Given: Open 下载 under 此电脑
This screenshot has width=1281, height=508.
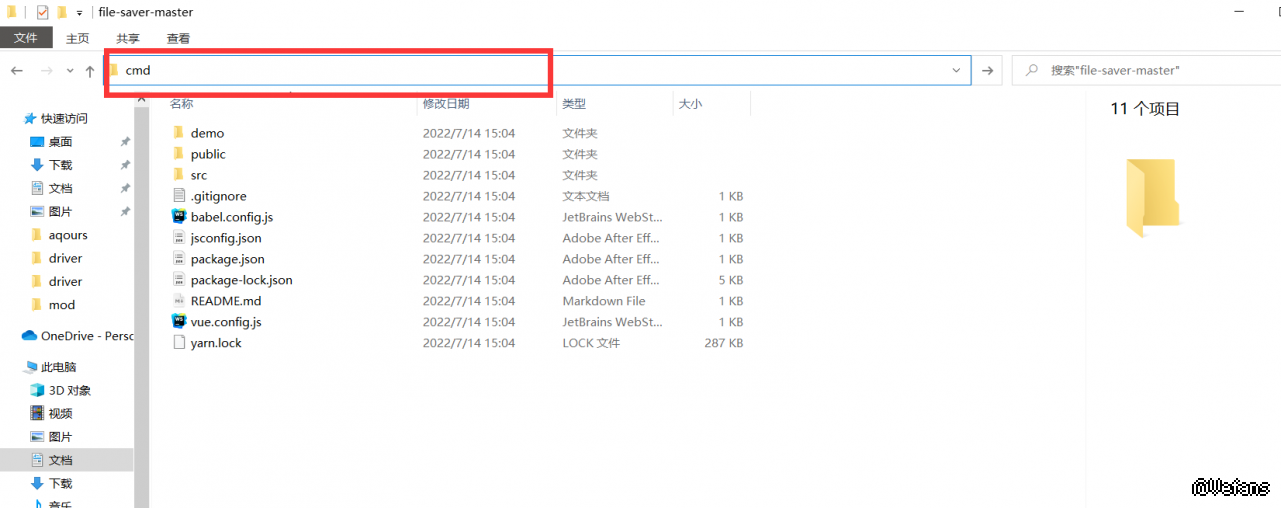Looking at the screenshot, I should pos(60,483).
